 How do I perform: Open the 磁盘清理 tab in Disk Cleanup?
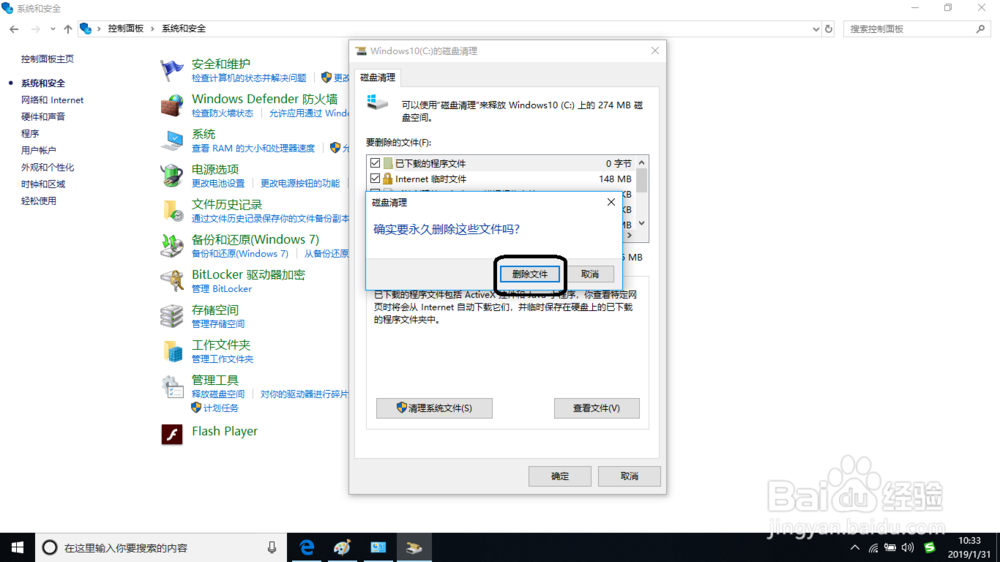click(378, 77)
